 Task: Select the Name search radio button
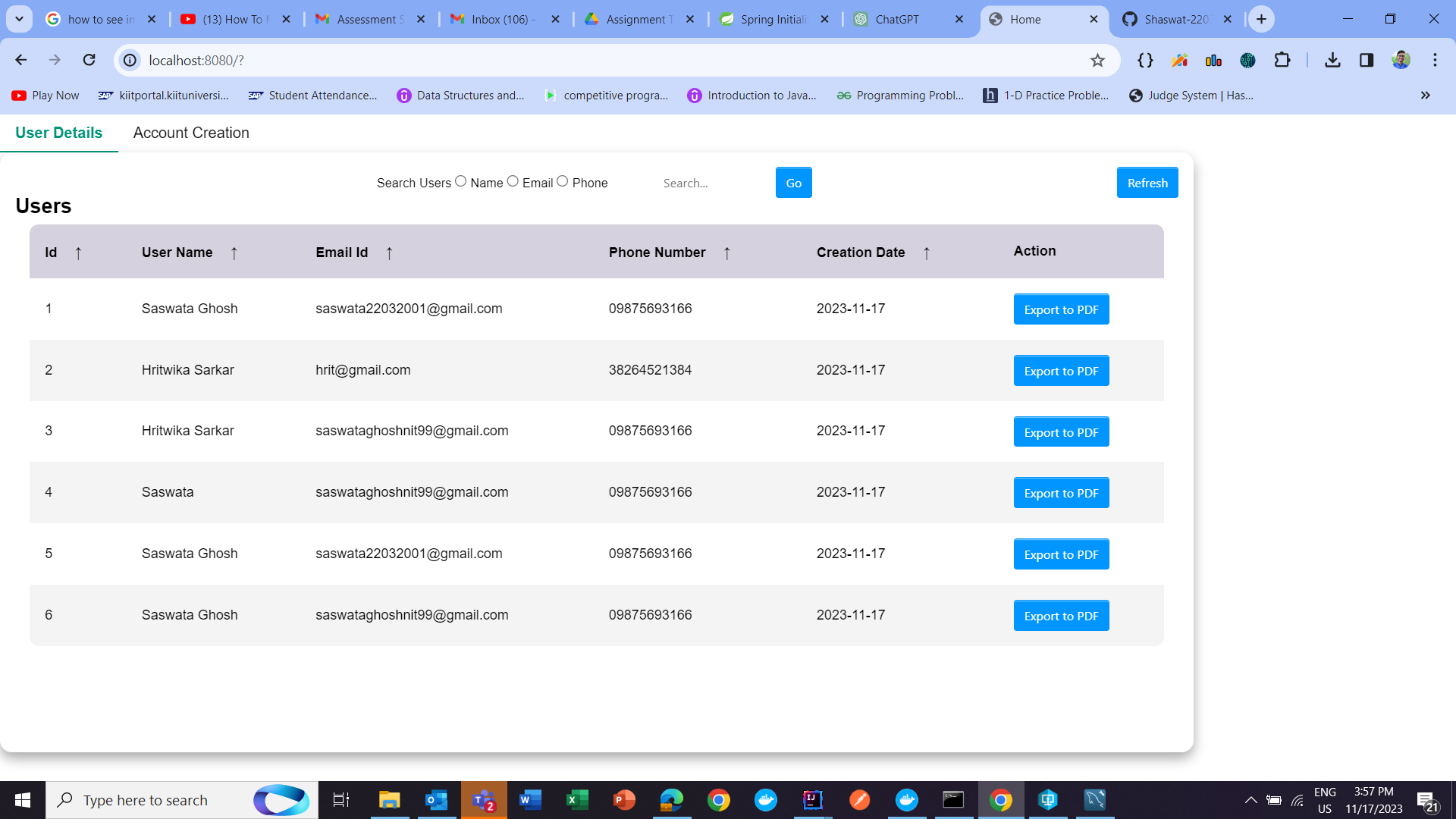[461, 181]
